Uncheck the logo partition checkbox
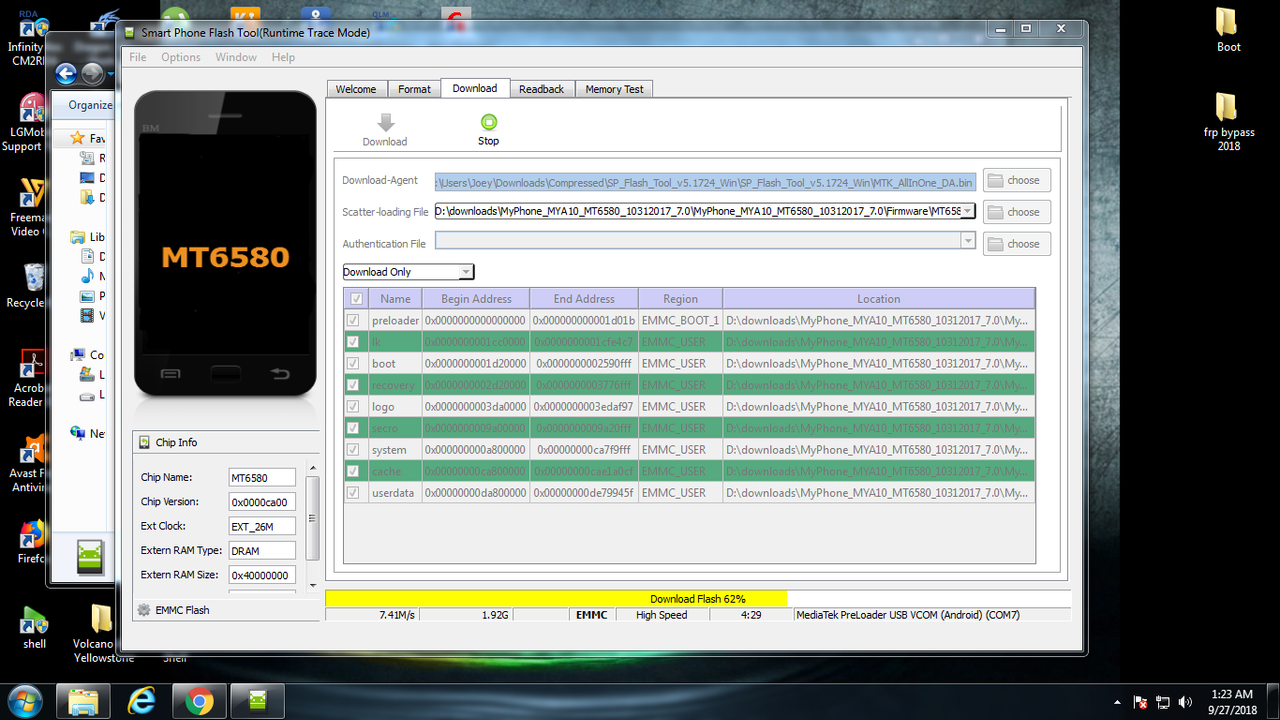The height and width of the screenshot is (720, 1280). tap(352, 406)
